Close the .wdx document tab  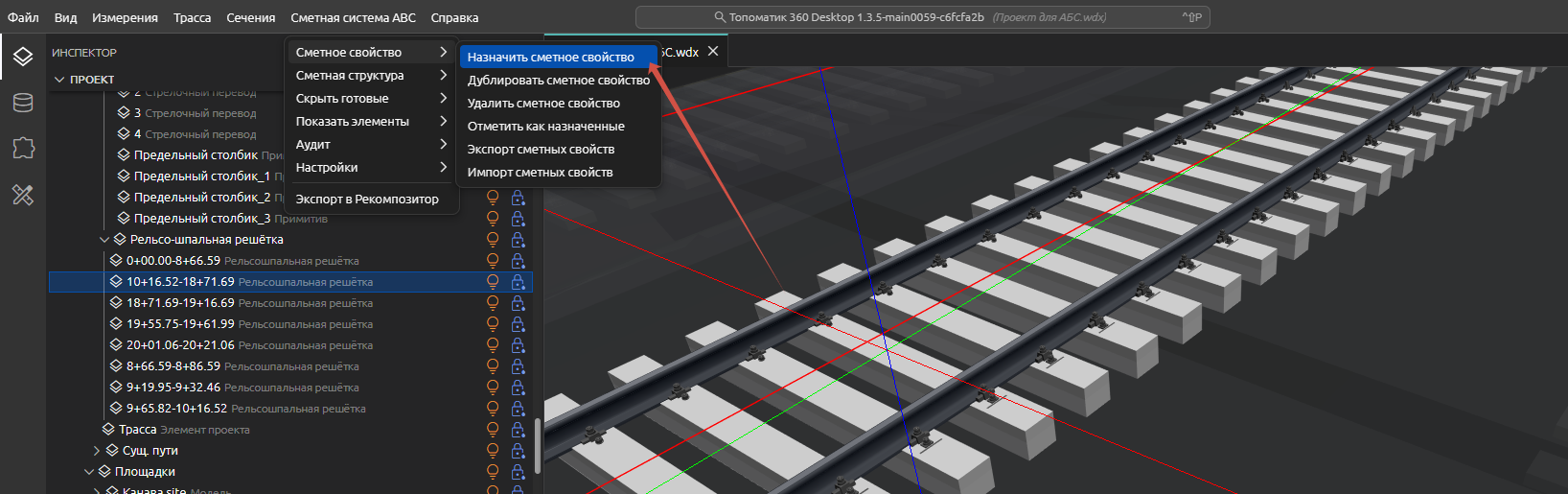712,52
